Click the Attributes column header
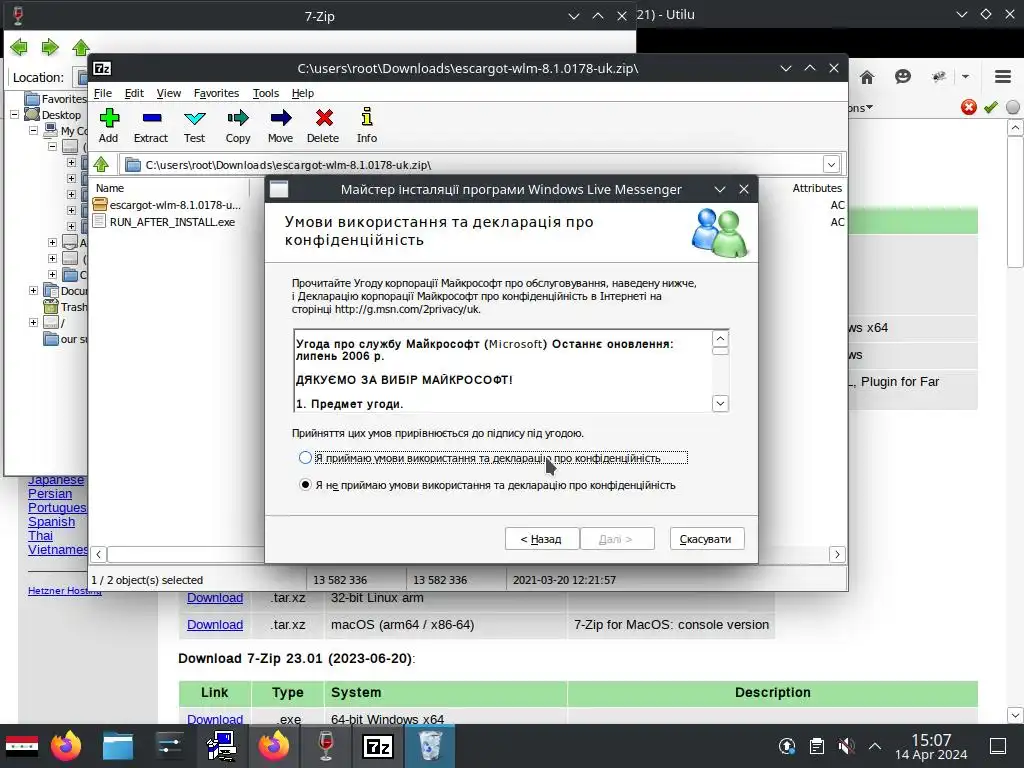This screenshot has width=1024, height=768. click(x=817, y=188)
